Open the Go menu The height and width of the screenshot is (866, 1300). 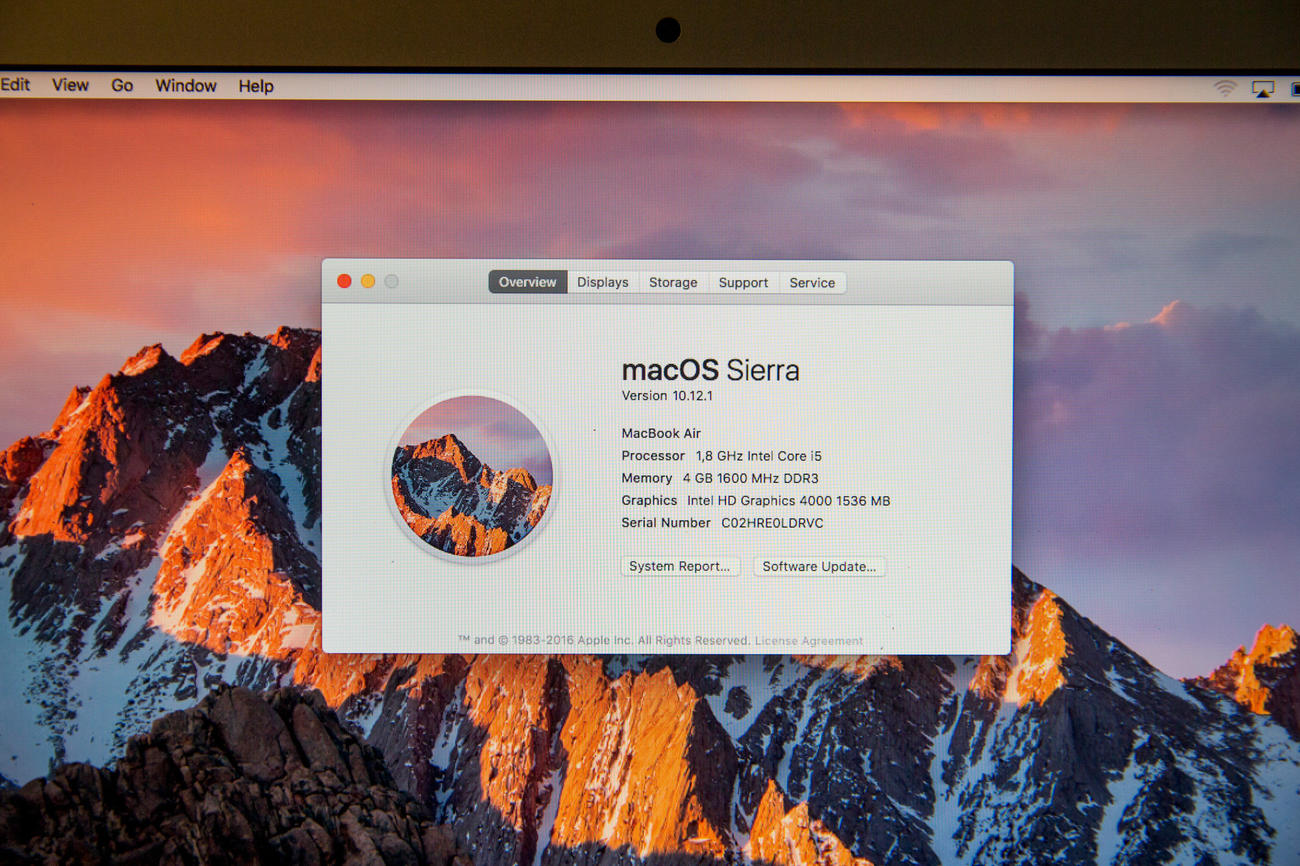coord(122,86)
